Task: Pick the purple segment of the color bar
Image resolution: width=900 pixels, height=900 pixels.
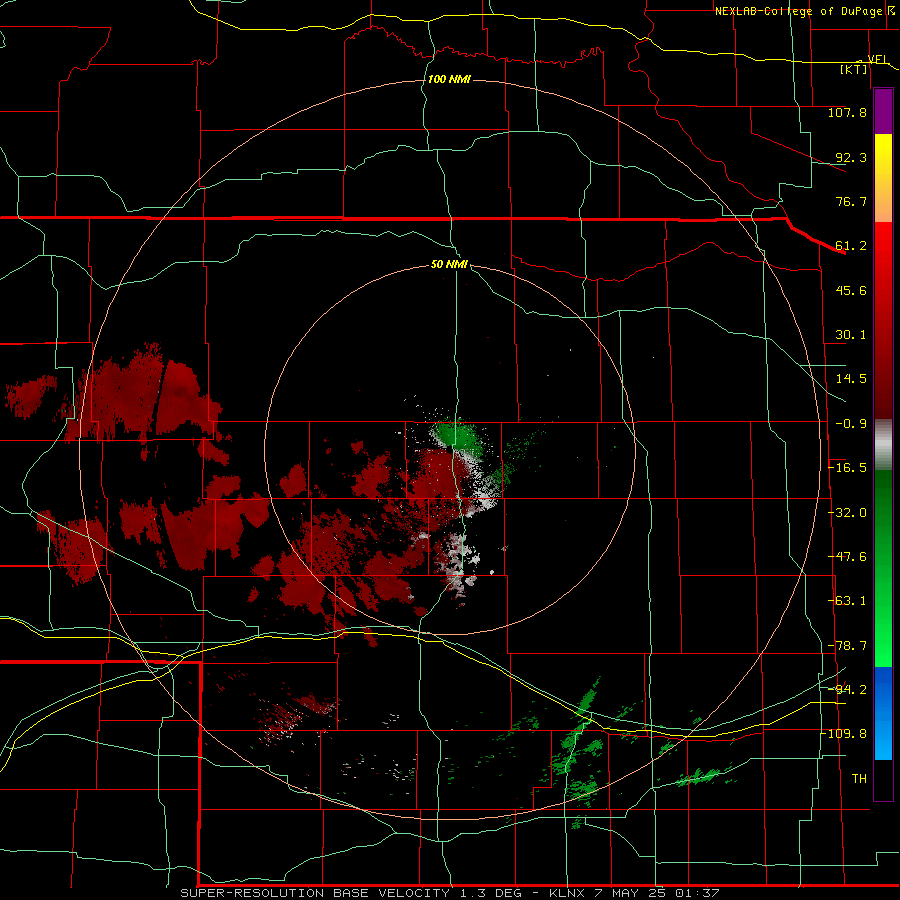Action: click(883, 111)
